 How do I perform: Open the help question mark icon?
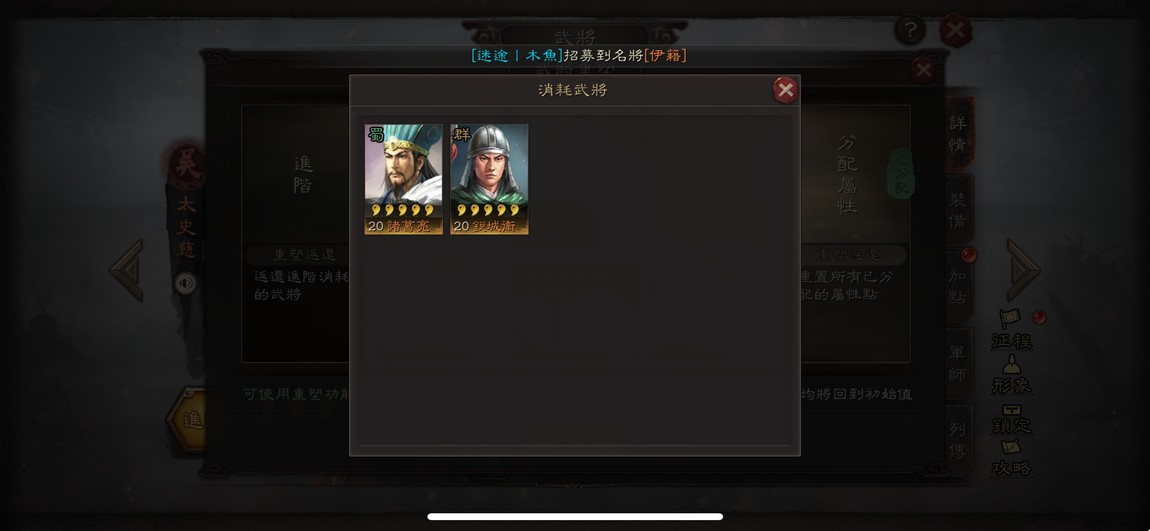pyautogui.click(x=910, y=31)
